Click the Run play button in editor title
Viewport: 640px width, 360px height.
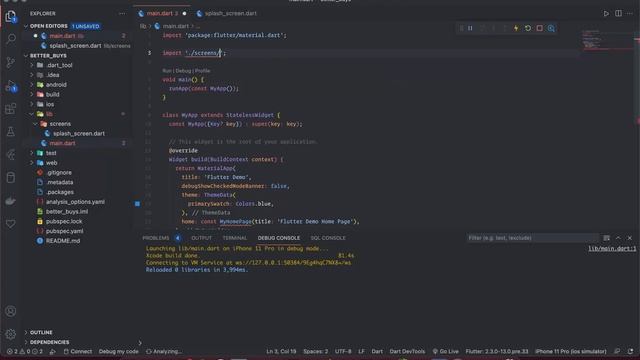[606, 13]
